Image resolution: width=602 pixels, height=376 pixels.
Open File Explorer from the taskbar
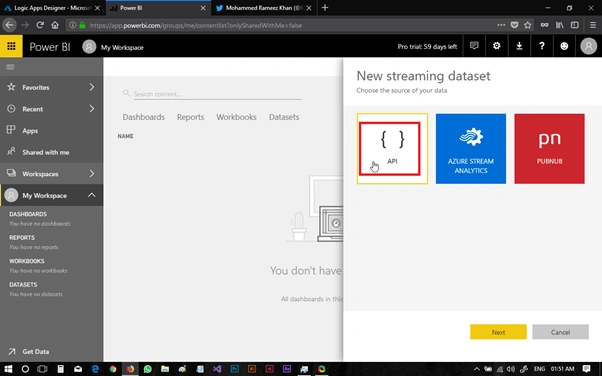(165, 369)
